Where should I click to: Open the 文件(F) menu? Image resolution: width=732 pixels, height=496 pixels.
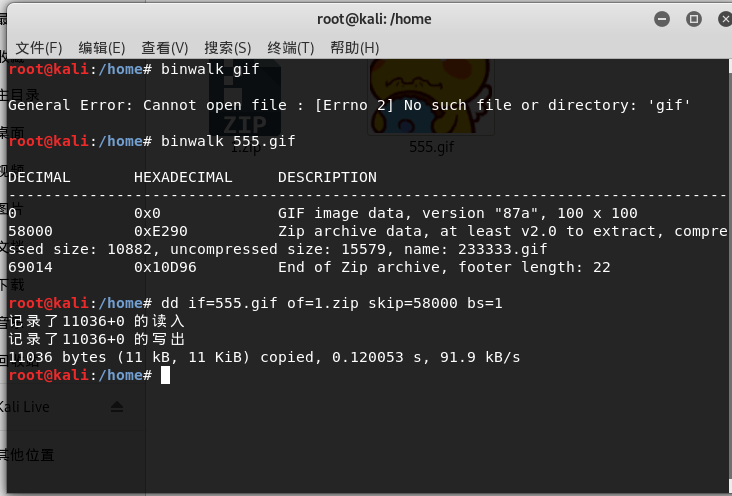[39, 48]
